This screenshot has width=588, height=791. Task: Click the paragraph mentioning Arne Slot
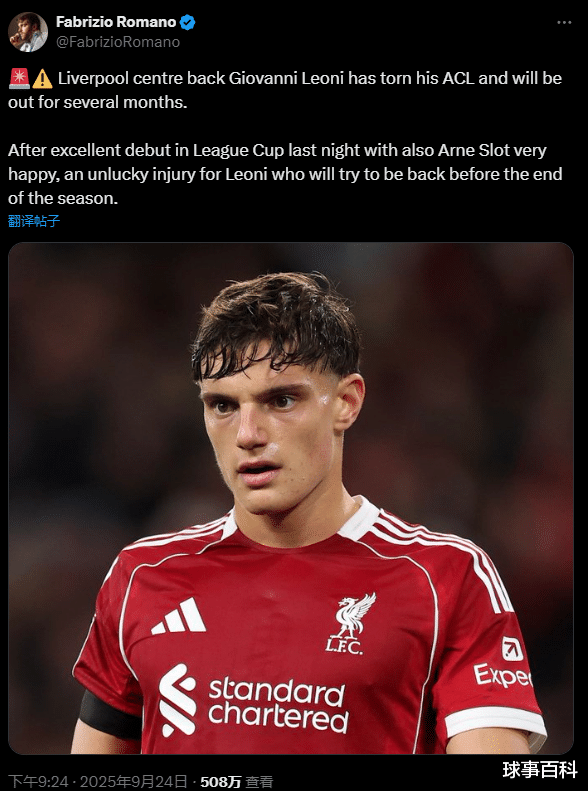(285, 174)
